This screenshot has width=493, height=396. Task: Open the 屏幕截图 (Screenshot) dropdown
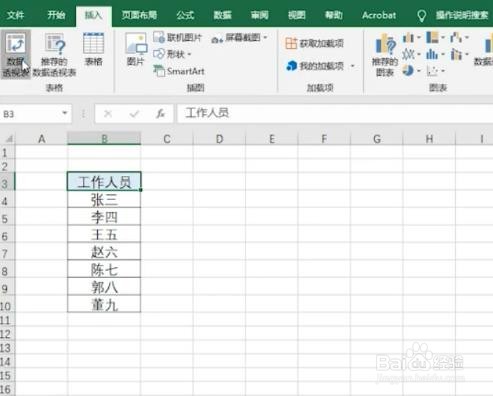point(239,38)
